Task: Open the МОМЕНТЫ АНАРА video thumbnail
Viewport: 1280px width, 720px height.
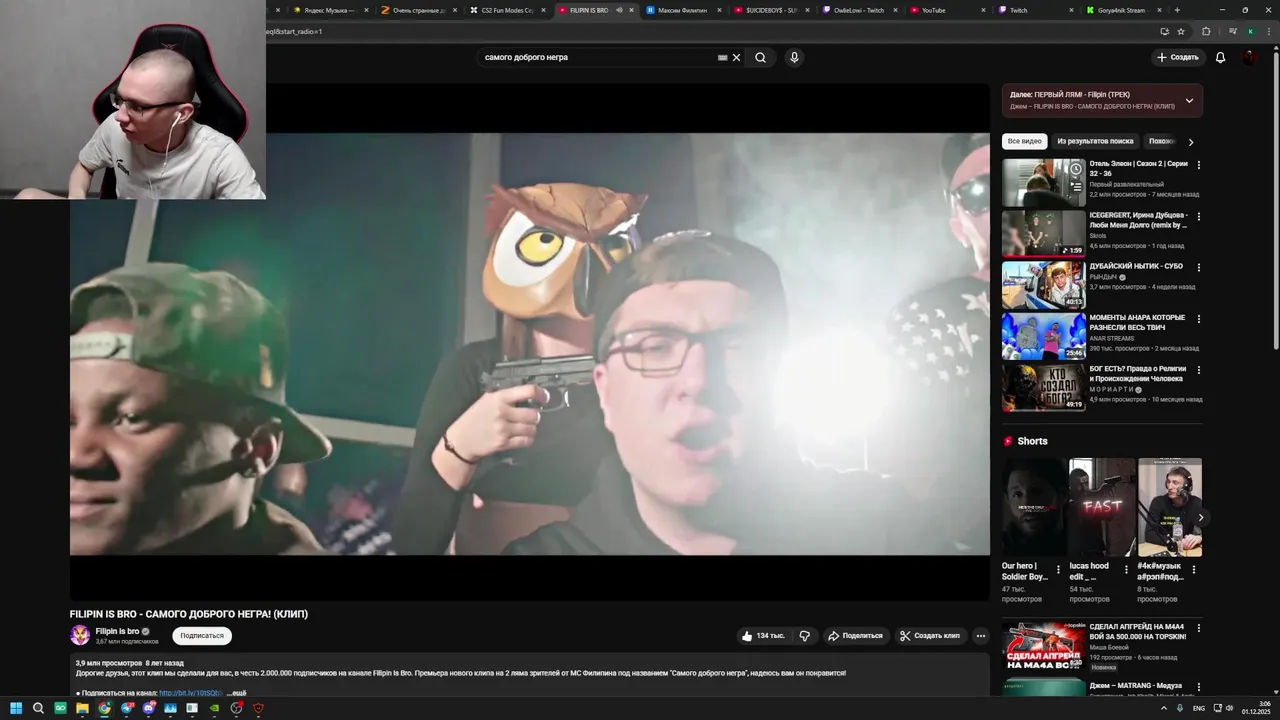Action: coord(1044,336)
